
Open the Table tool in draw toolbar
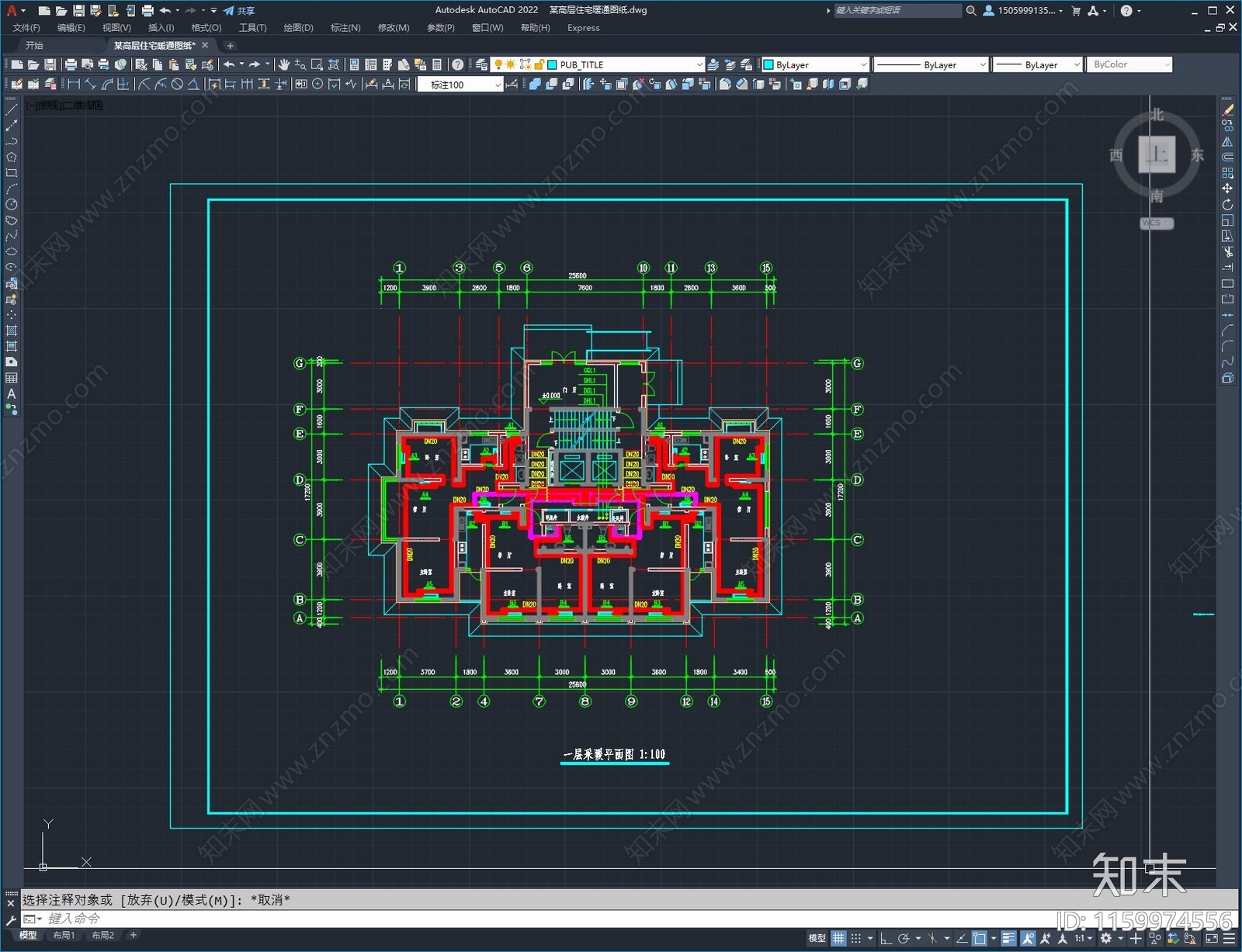click(x=11, y=378)
